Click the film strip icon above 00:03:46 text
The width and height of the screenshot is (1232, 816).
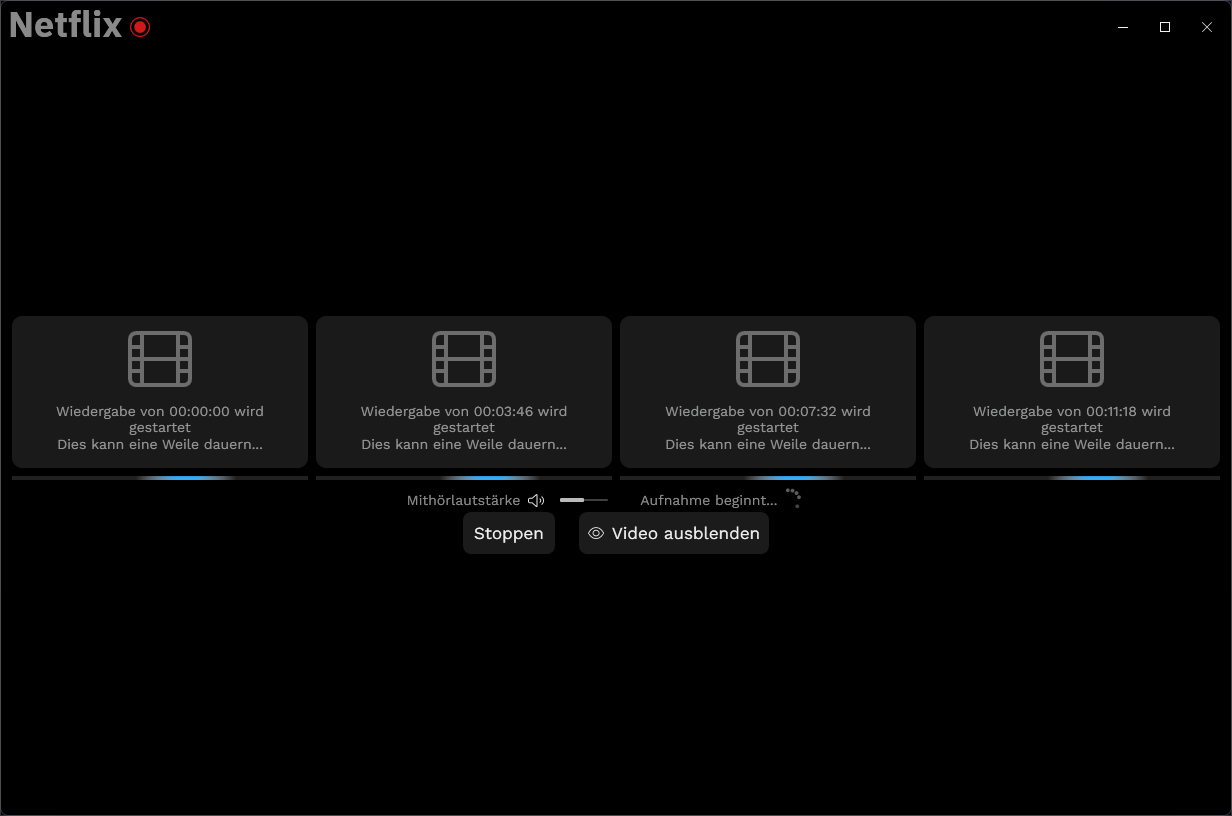click(464, 359)
